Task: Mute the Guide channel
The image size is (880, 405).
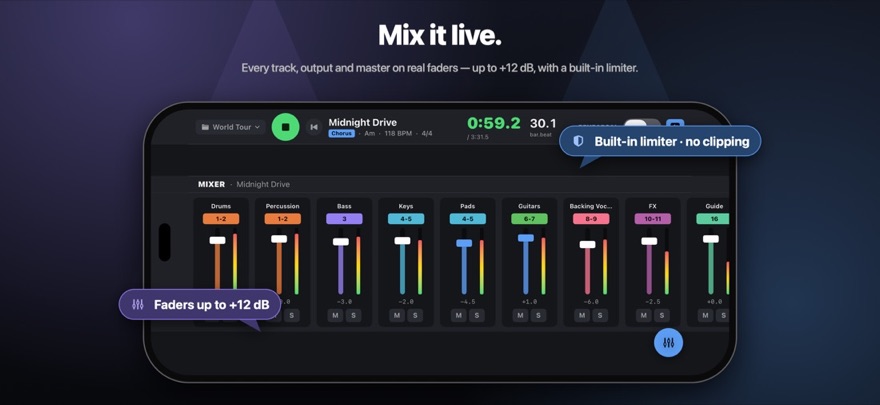Action: (705, 316)
